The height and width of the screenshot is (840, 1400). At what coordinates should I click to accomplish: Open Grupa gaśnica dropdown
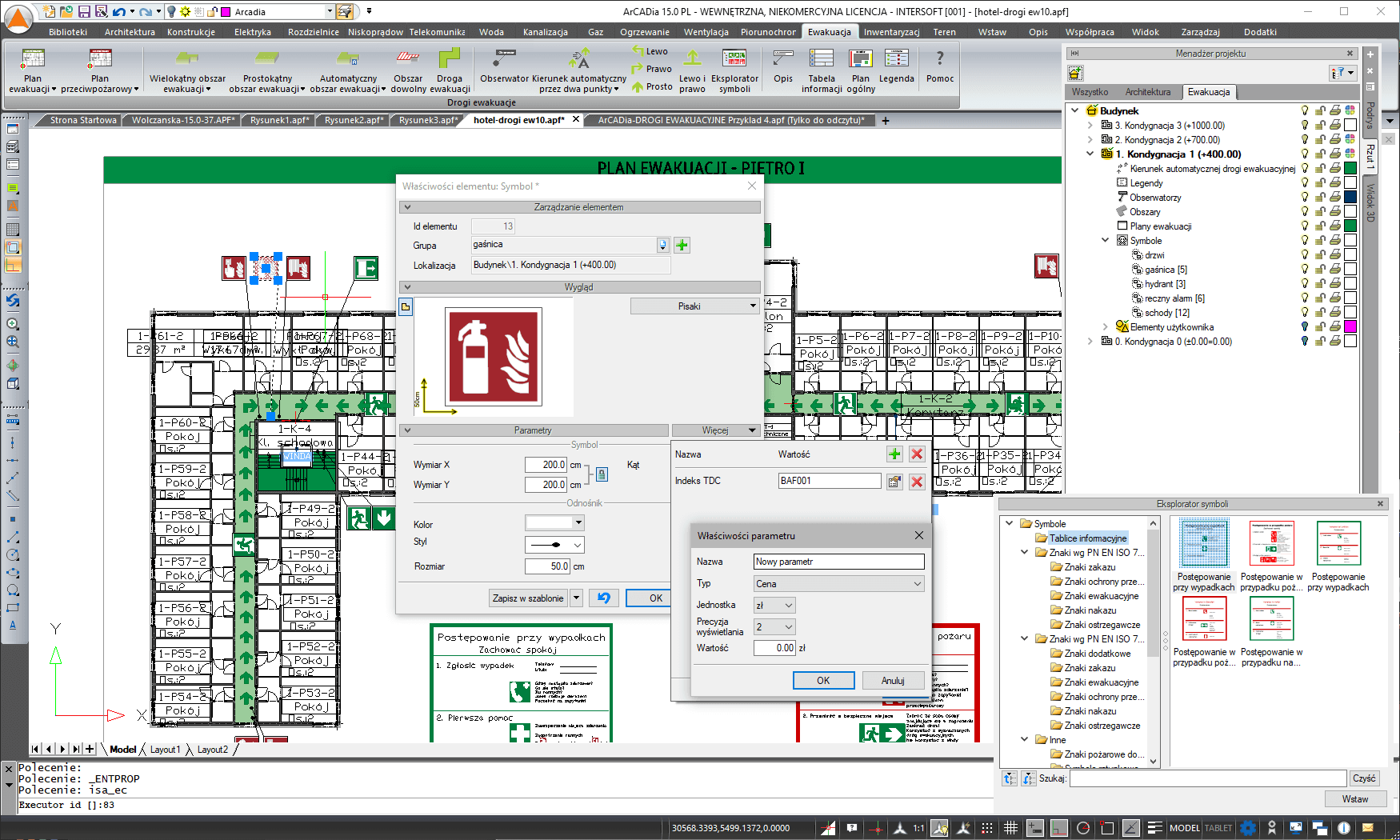pyautogui.click(x=662, y=245)
